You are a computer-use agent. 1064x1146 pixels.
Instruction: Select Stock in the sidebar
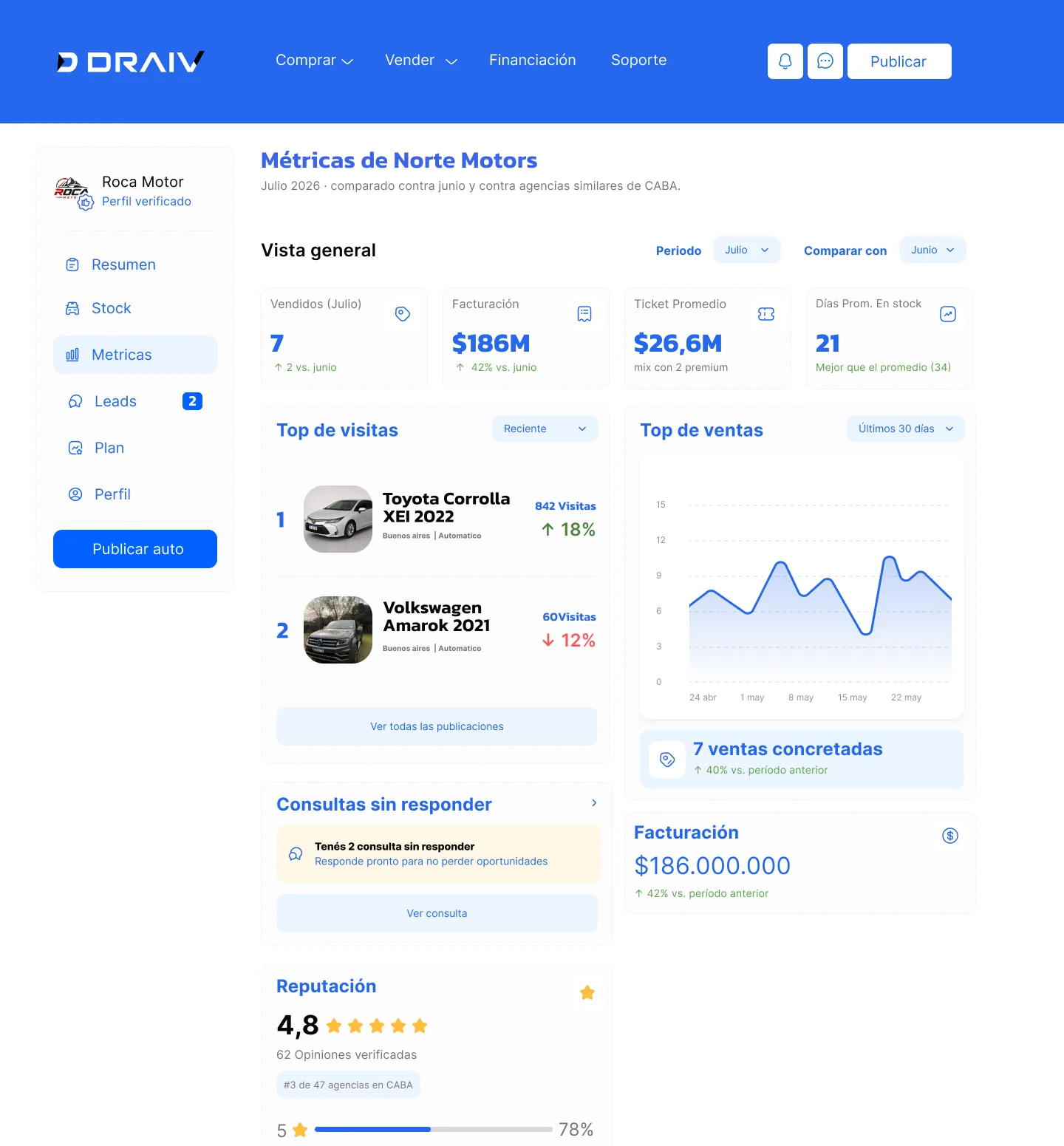pos(135,308)
